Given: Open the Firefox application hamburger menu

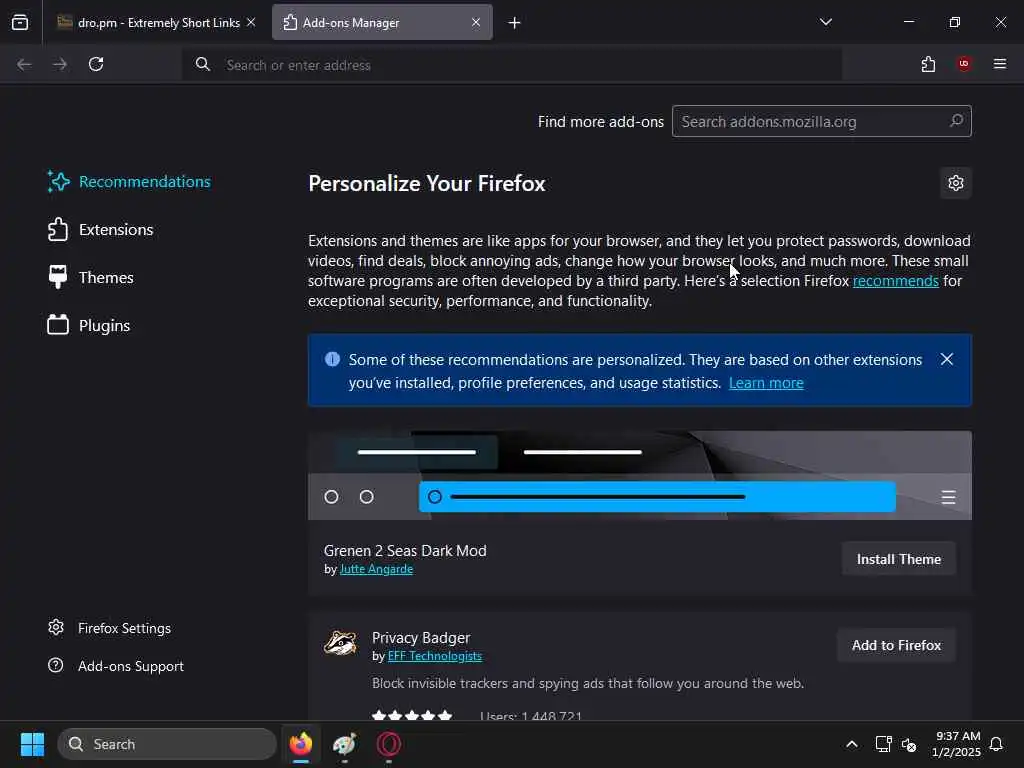Looking at the screenshot, I should point(1000,64).
